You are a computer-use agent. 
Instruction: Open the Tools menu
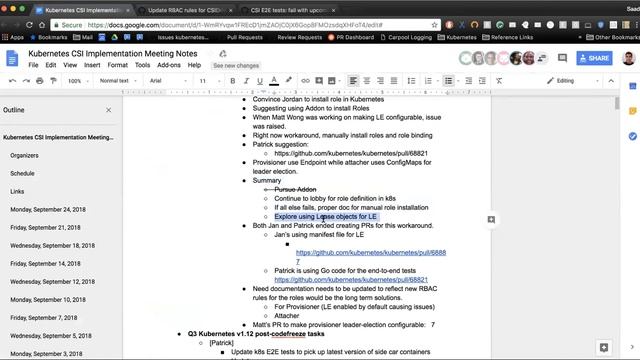point(142,65)
